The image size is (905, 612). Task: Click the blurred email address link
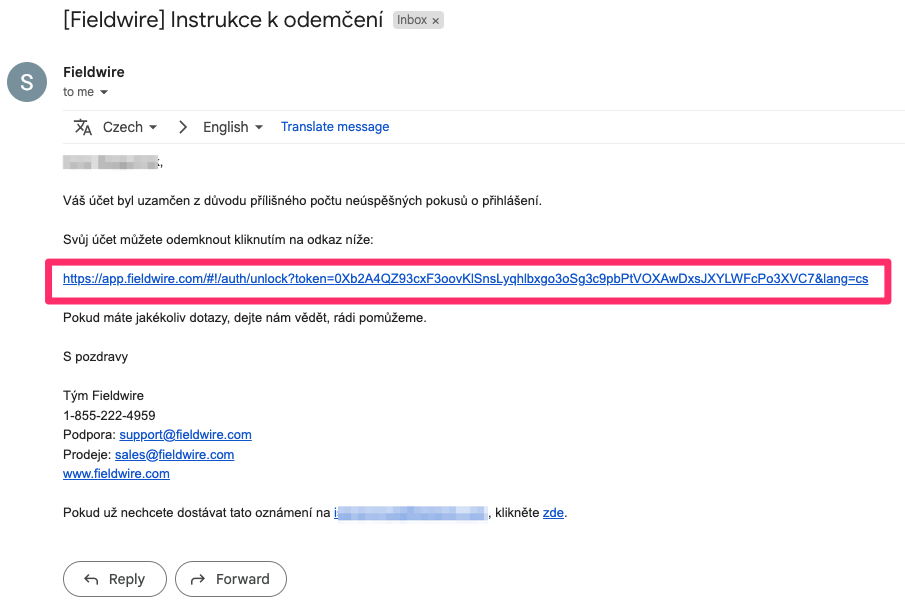411,513
